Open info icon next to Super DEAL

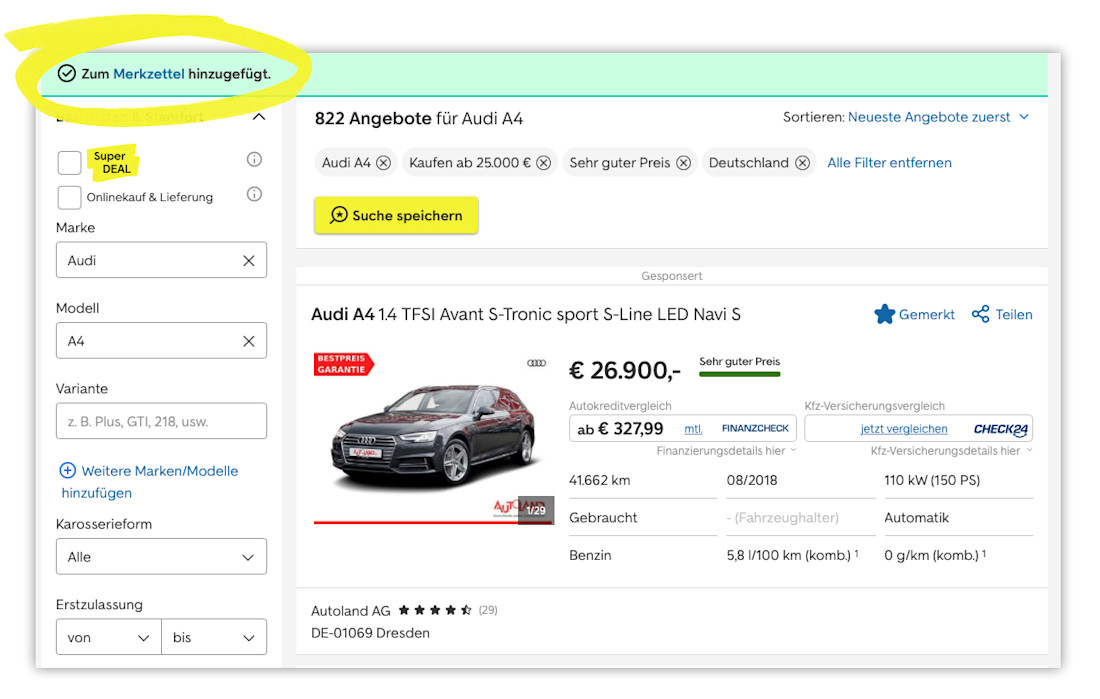(x=255, y=159)
